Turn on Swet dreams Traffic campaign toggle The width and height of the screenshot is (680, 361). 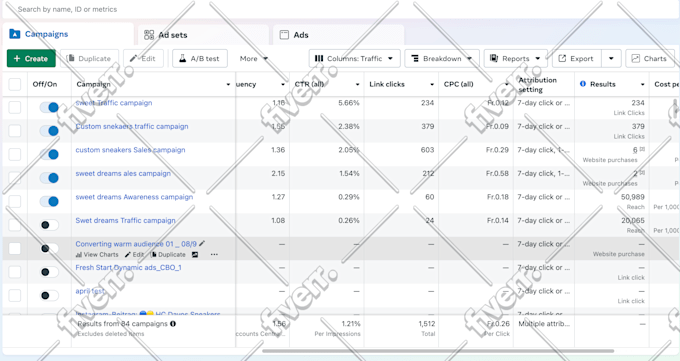(x=49, y=225)
